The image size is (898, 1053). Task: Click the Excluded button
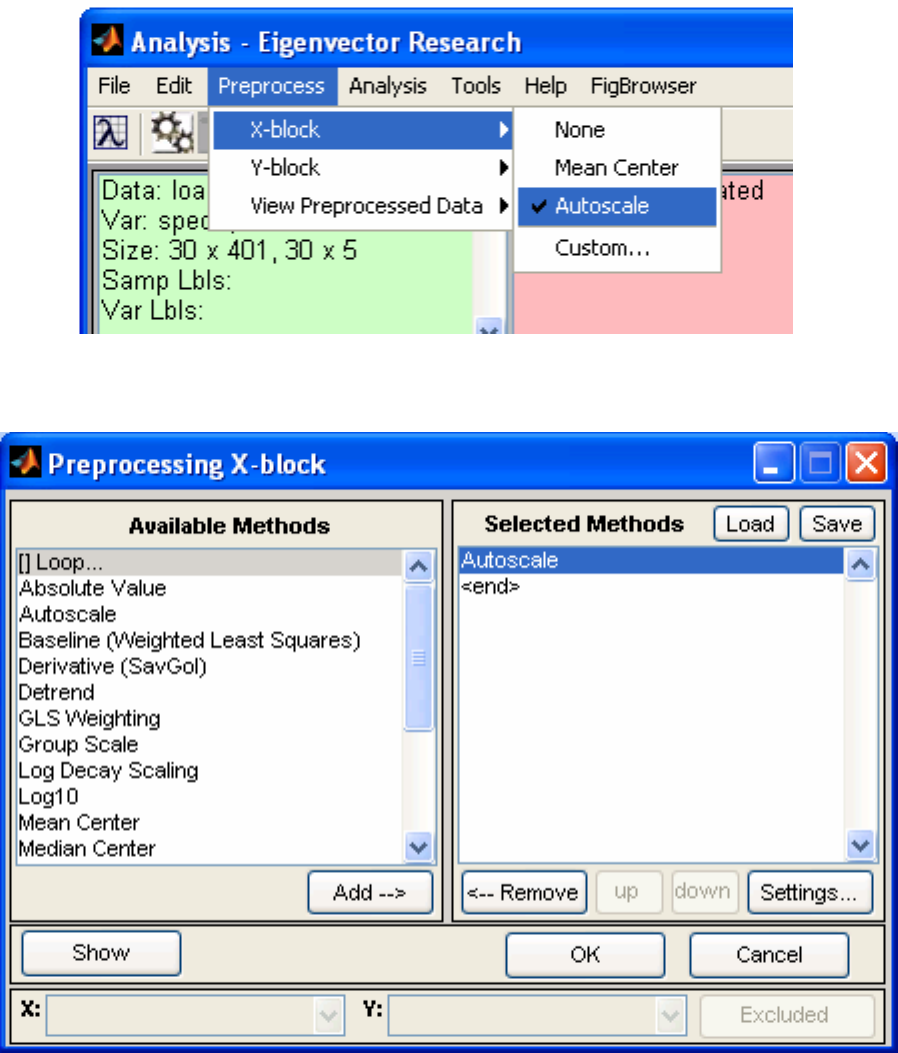point(787,1015)
